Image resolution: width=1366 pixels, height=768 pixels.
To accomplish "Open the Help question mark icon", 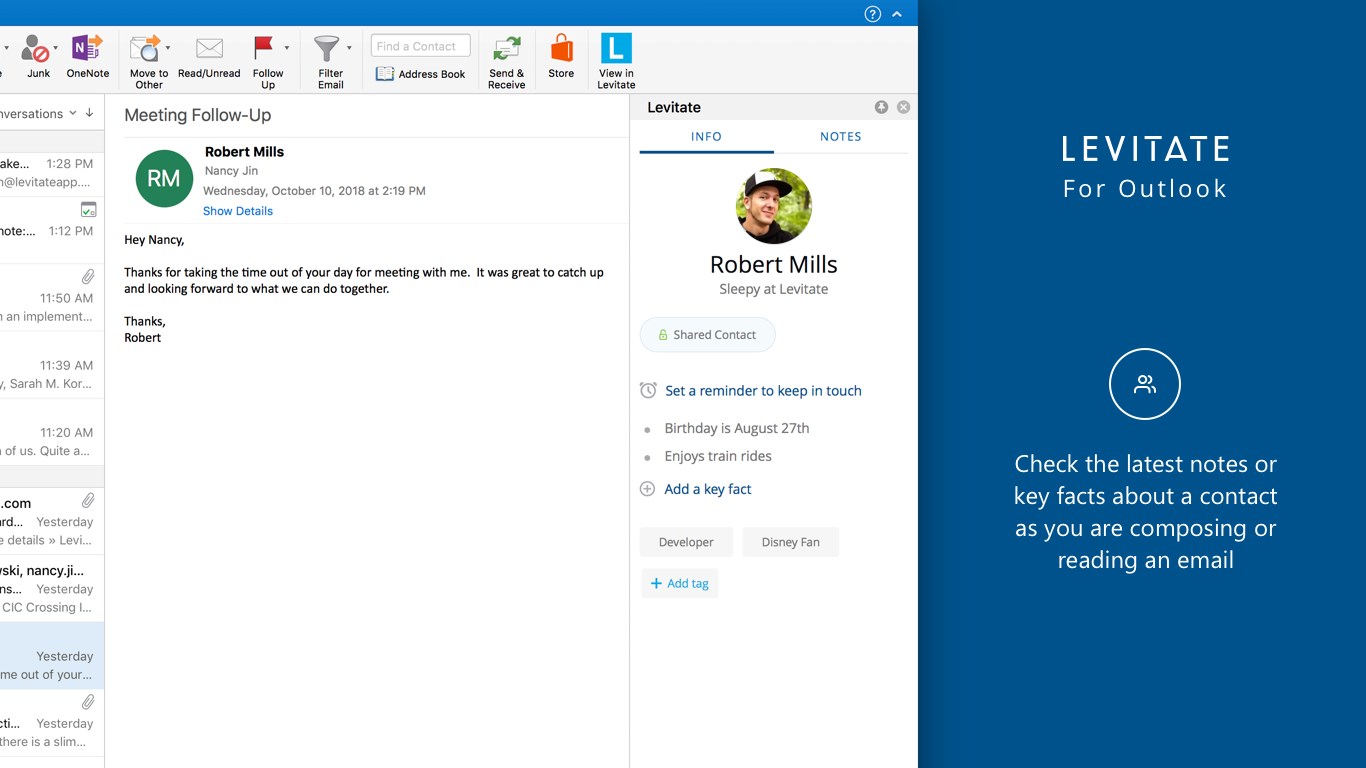I will [873, 14].
